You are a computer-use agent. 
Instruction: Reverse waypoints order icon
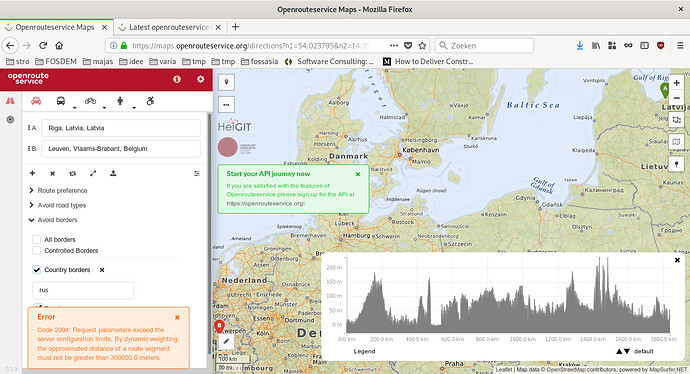[73, 173]
